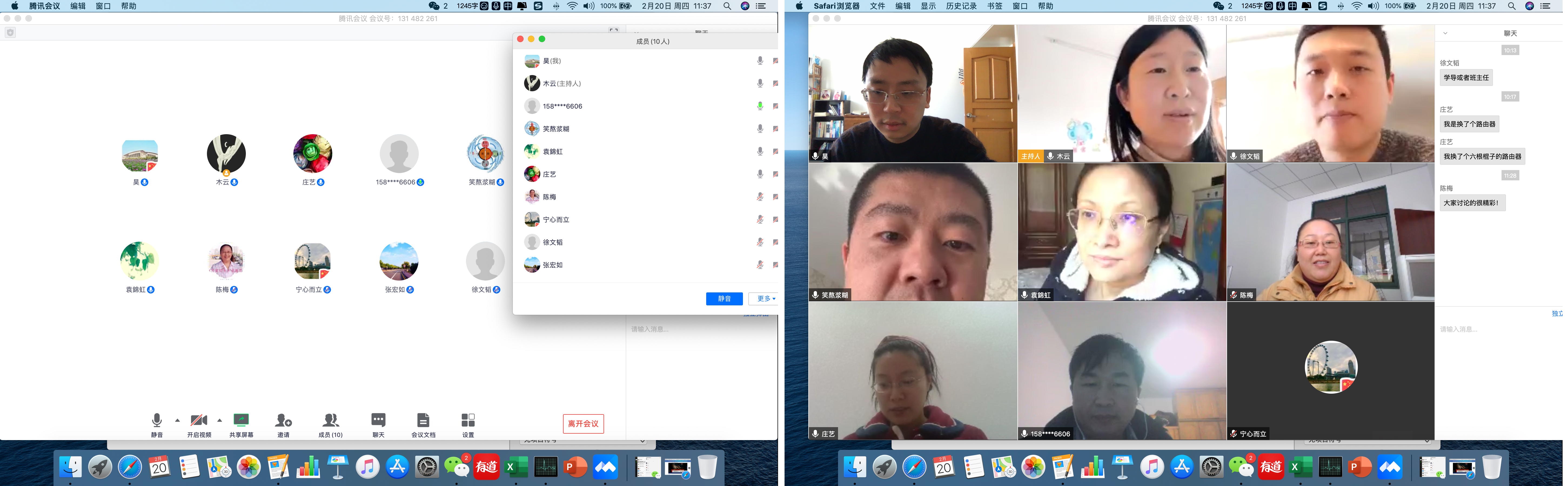Viewport: 1568px width, 486px height.
Task: Open the 文件 menu in Safari's menu bar
Action: (x=878, y=6)
